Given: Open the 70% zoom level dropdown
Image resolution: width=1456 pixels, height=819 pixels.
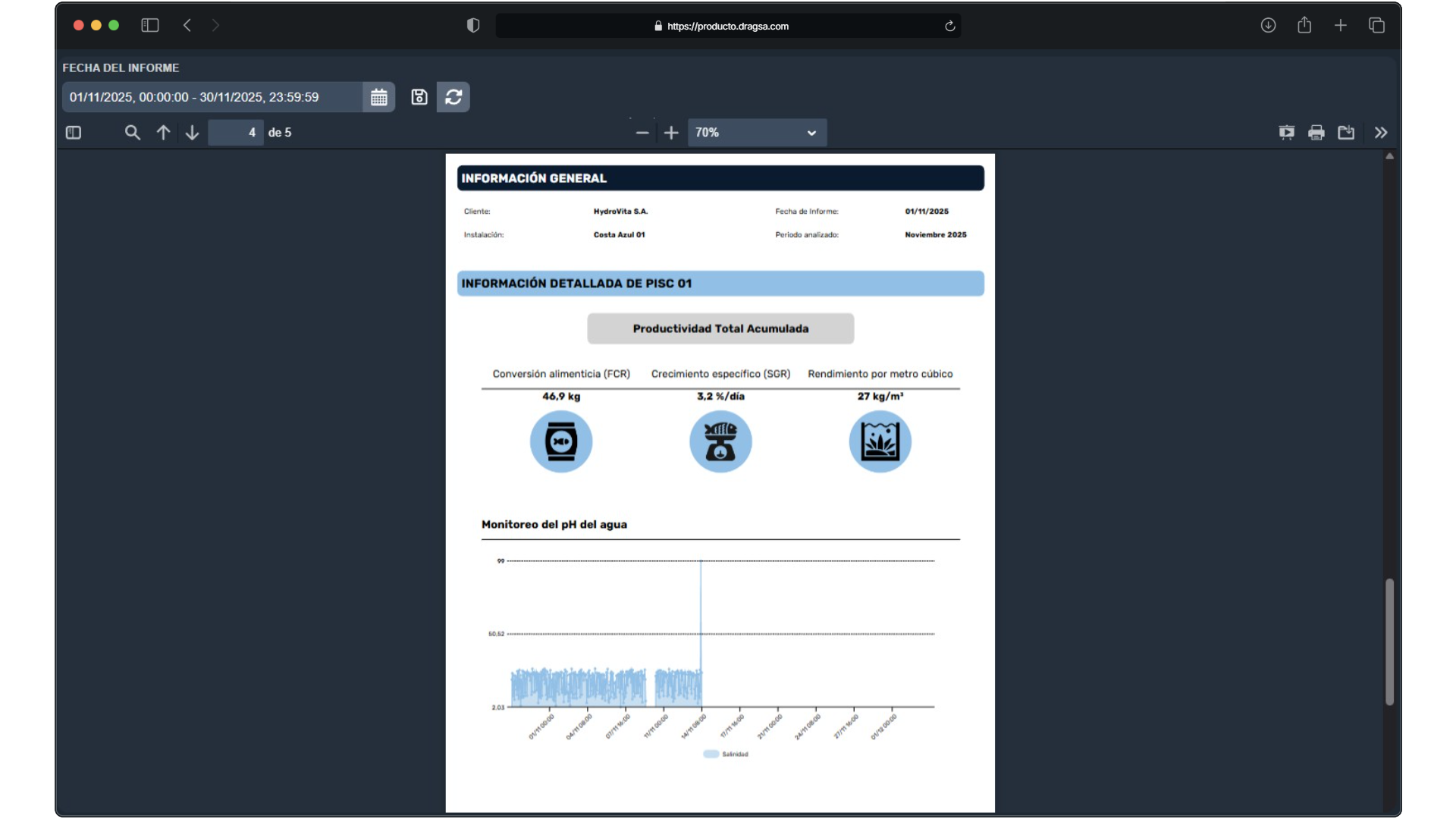Looking at the screenshot, I should [x=756, y=133].
